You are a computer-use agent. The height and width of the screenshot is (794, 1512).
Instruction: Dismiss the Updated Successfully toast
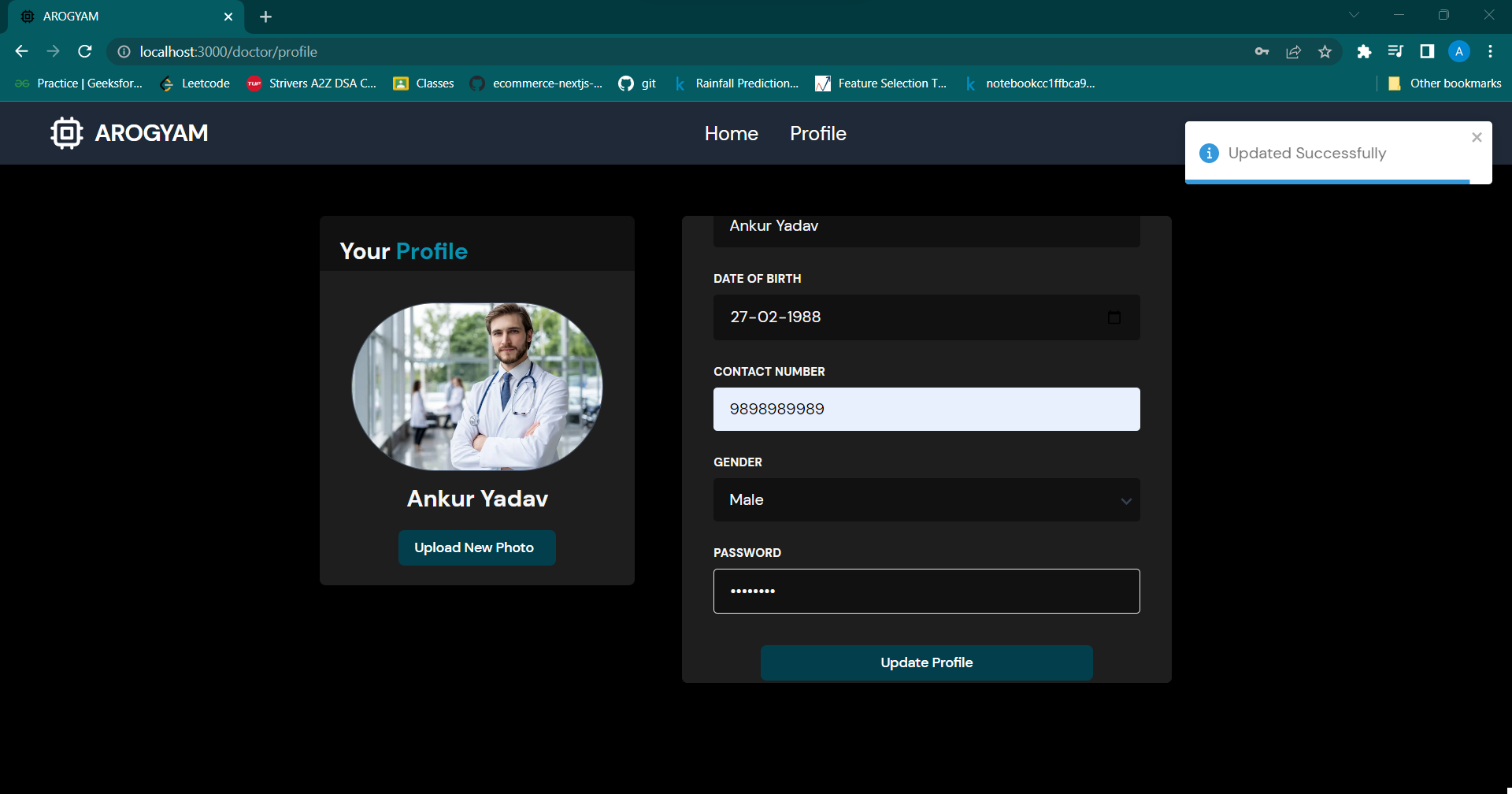(1477, 137)
